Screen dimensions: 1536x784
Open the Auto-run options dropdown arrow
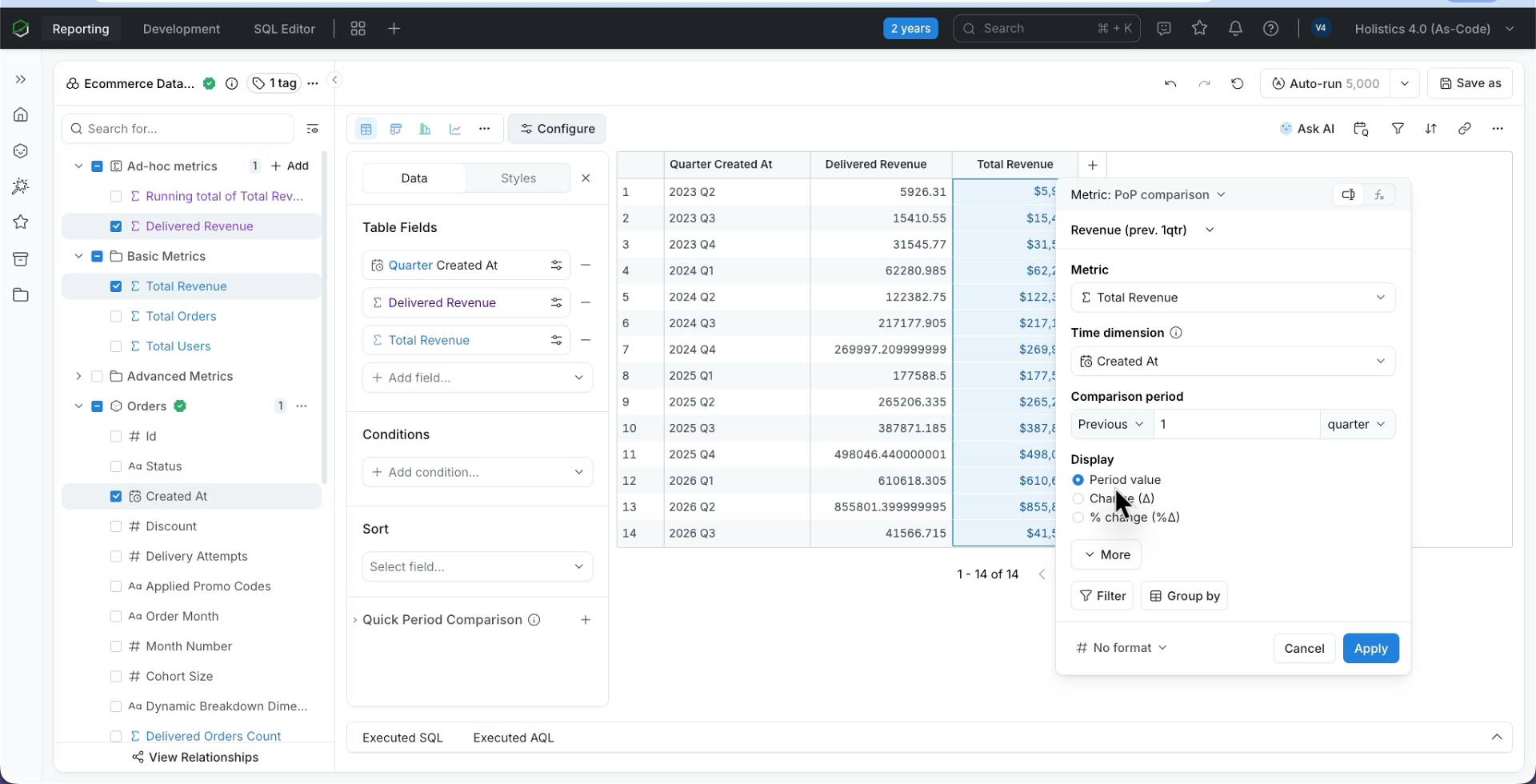tap(1405, 83)
